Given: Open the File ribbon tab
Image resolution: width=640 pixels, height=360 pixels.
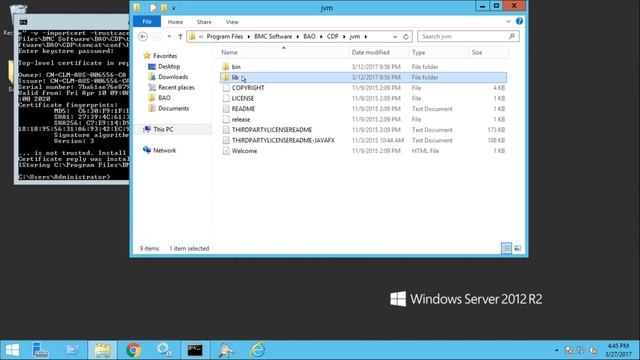Looking at the screenshot, I should click(x=147, y=22).
